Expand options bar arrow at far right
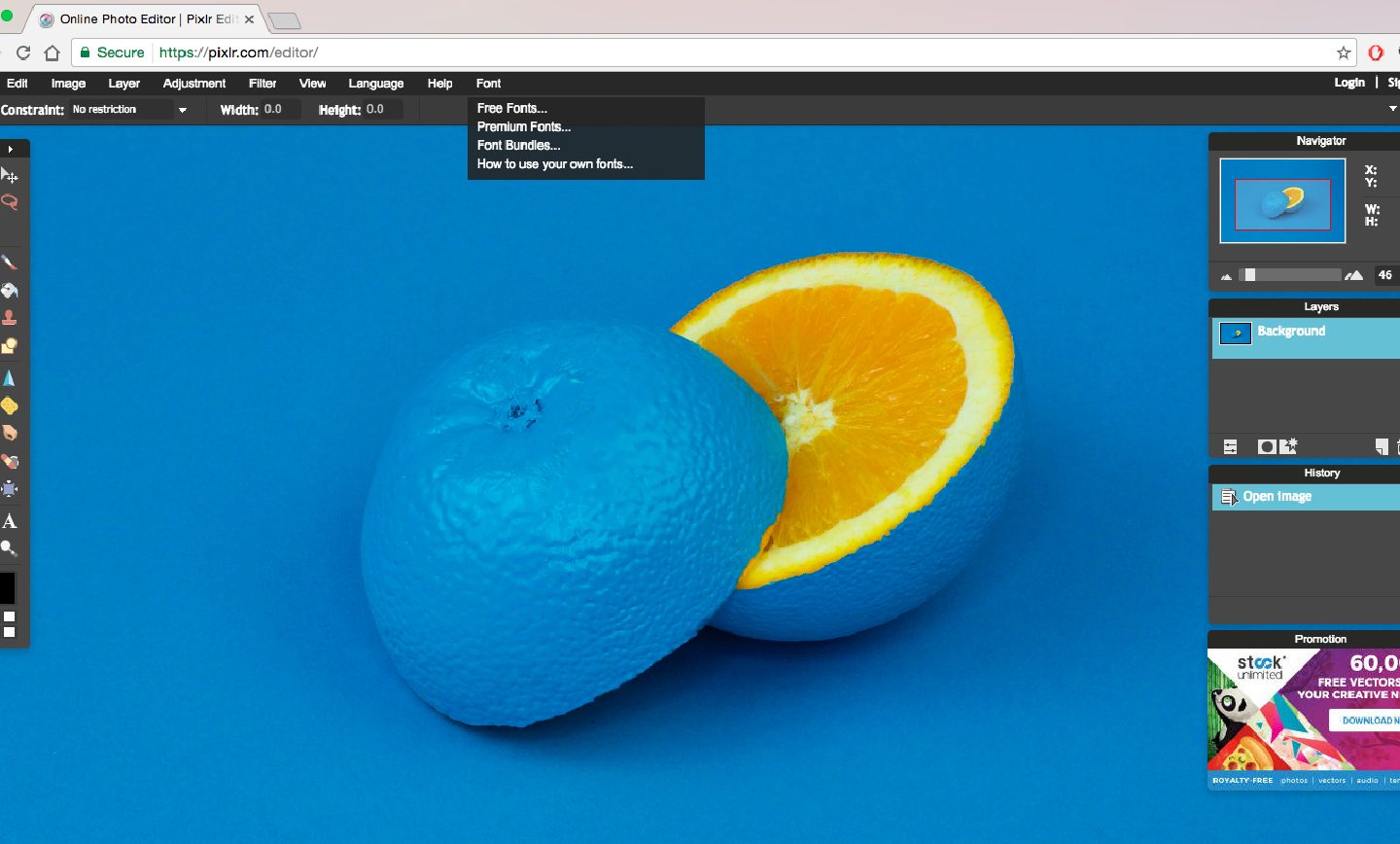This screenshot has height=844, width=1400. (x=1393, y=109)
